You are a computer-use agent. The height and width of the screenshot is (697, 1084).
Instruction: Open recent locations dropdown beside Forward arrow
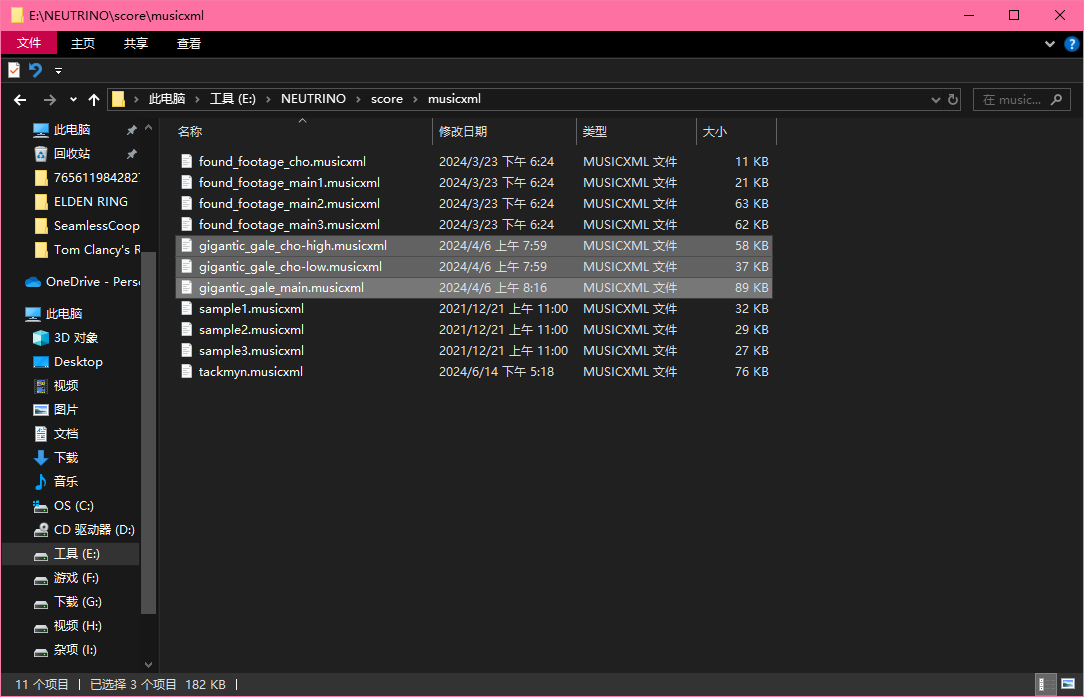(73, 100)
